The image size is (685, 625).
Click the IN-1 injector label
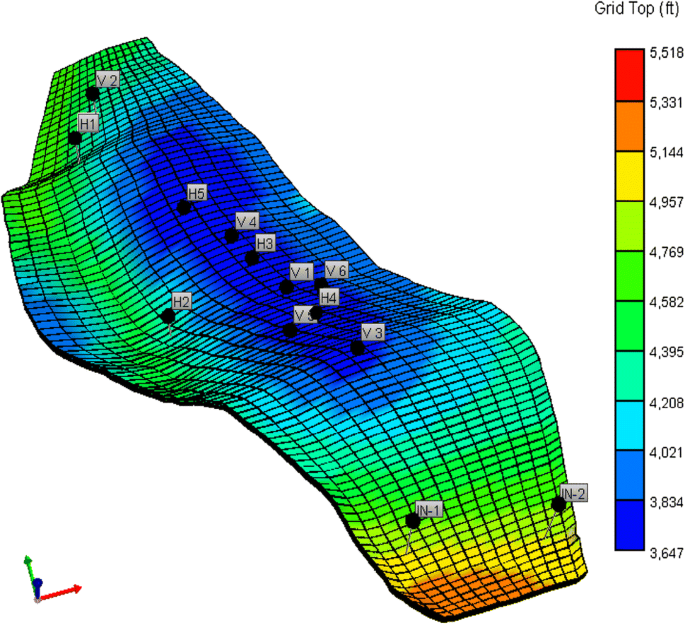point(429,510)
